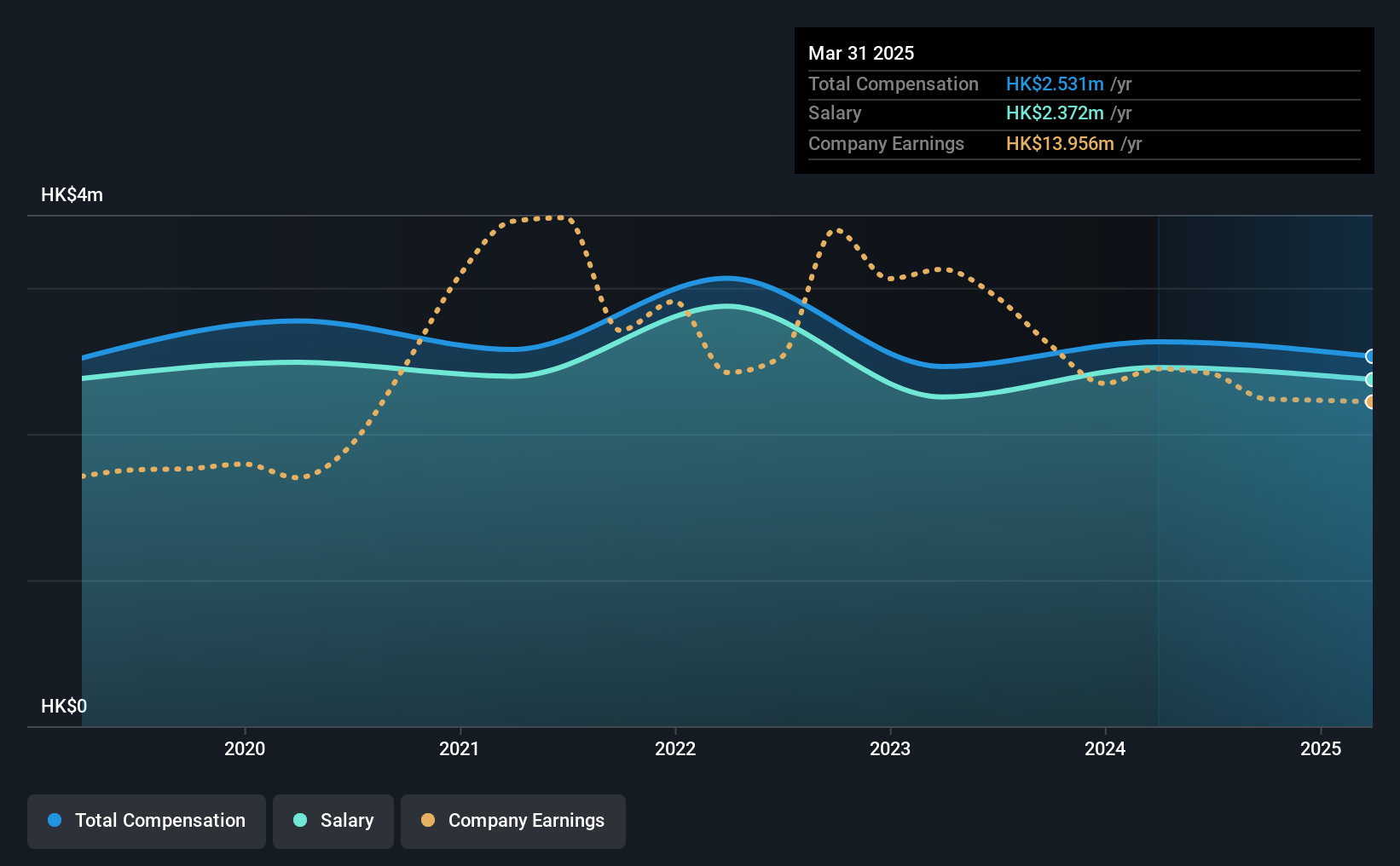Click the orange Company Earnings legend dot

click(428, 820)
